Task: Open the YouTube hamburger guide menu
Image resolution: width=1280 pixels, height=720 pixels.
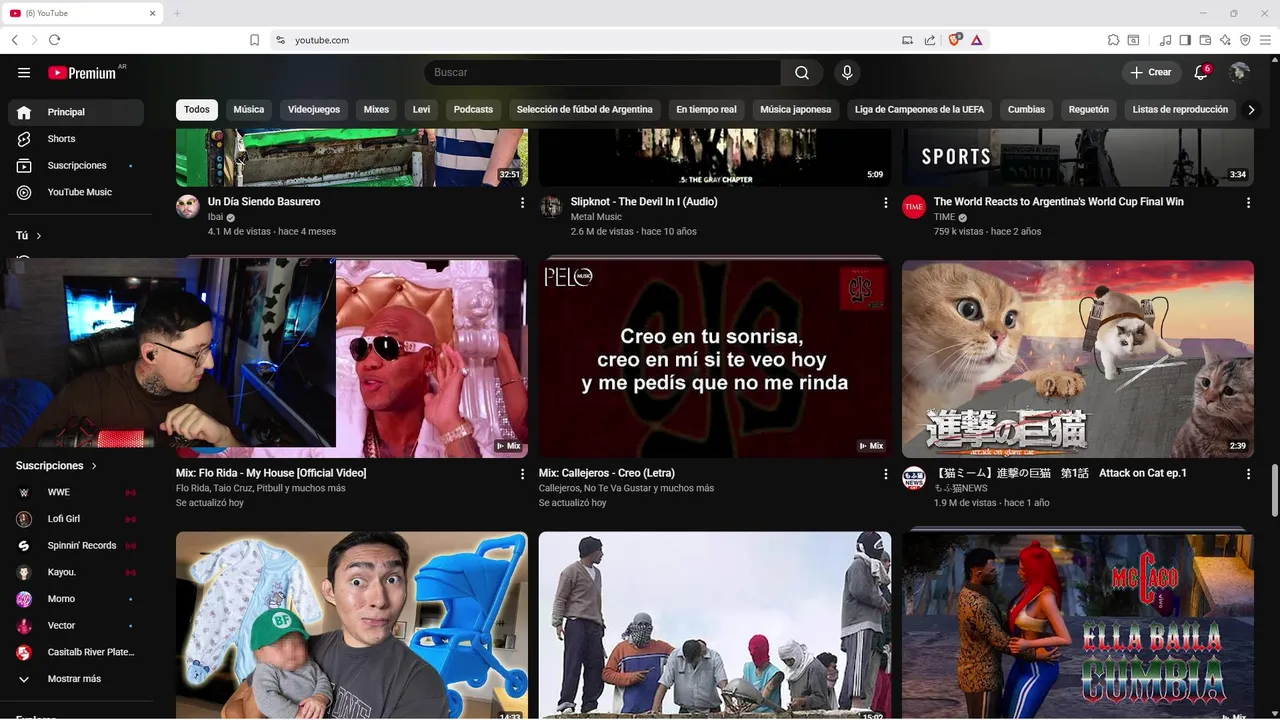Action: click(x=24, y=73)
